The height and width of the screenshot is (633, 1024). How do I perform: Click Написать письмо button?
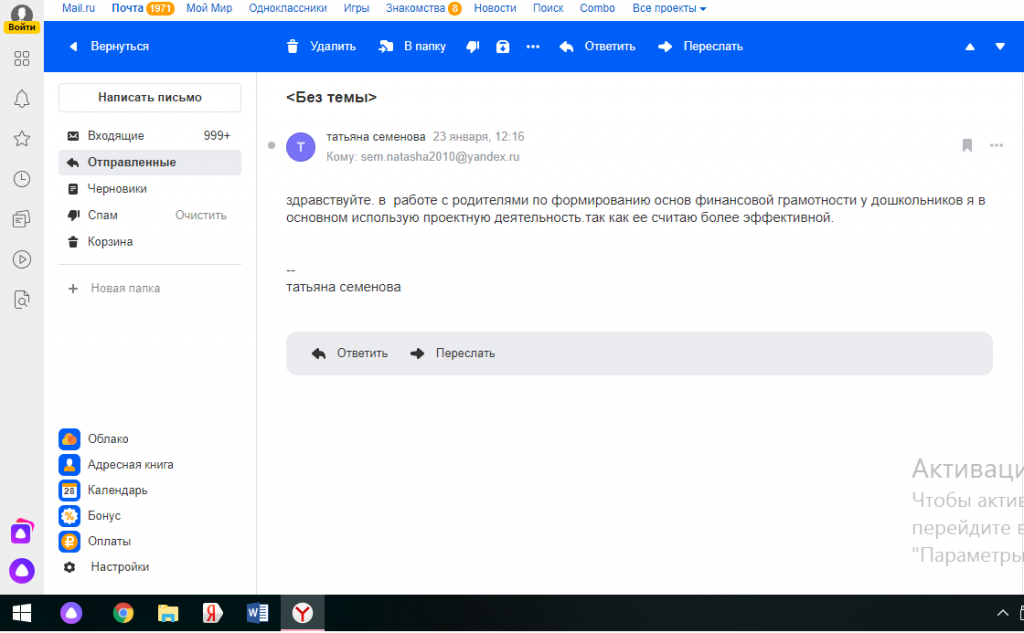click(x=150, y=98)
